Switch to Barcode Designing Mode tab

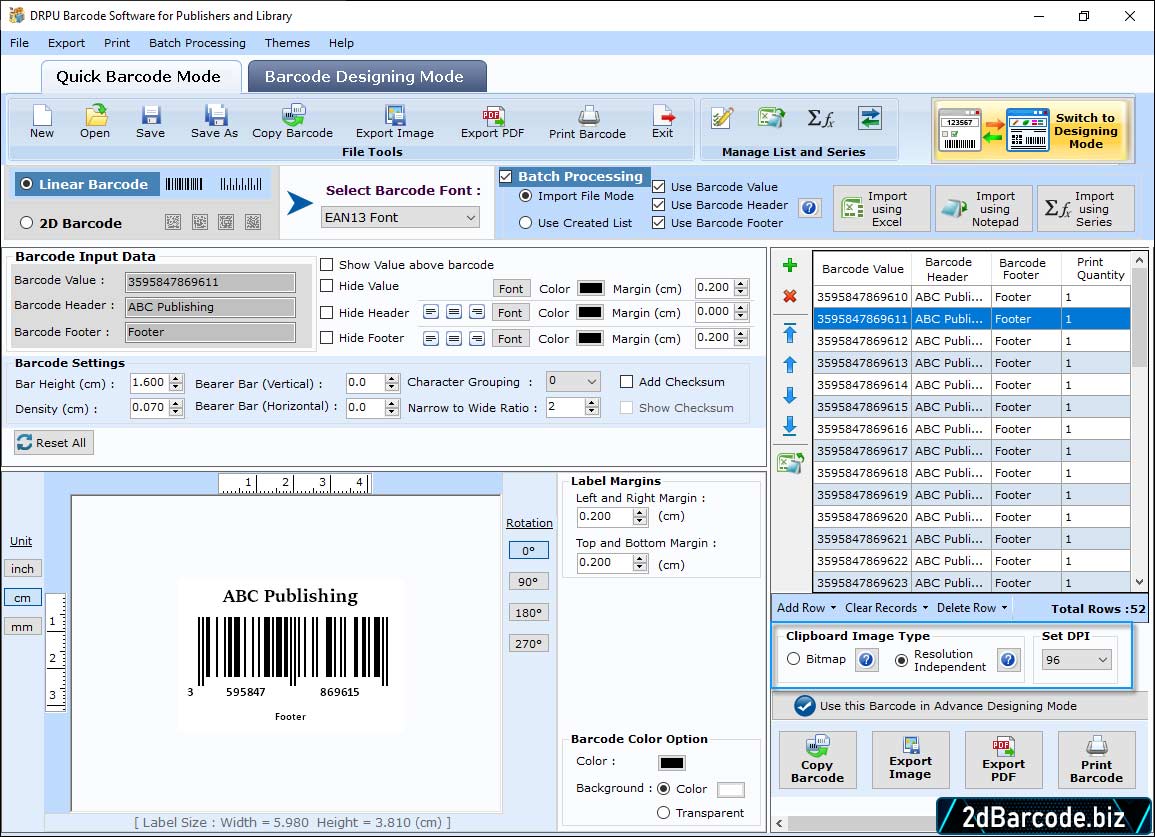click(367, 77)
